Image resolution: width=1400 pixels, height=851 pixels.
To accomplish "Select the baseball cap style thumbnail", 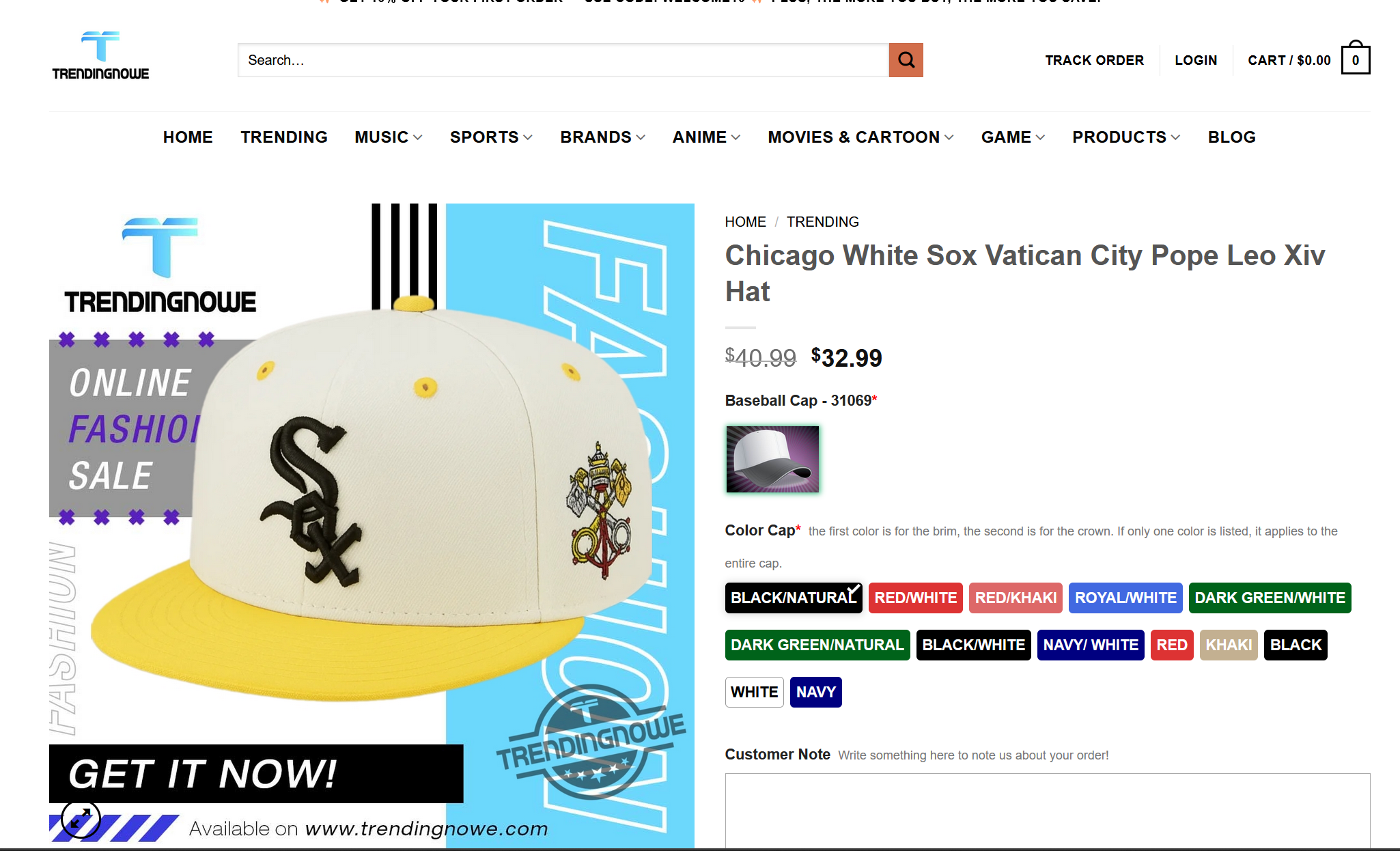I will 772,459.
